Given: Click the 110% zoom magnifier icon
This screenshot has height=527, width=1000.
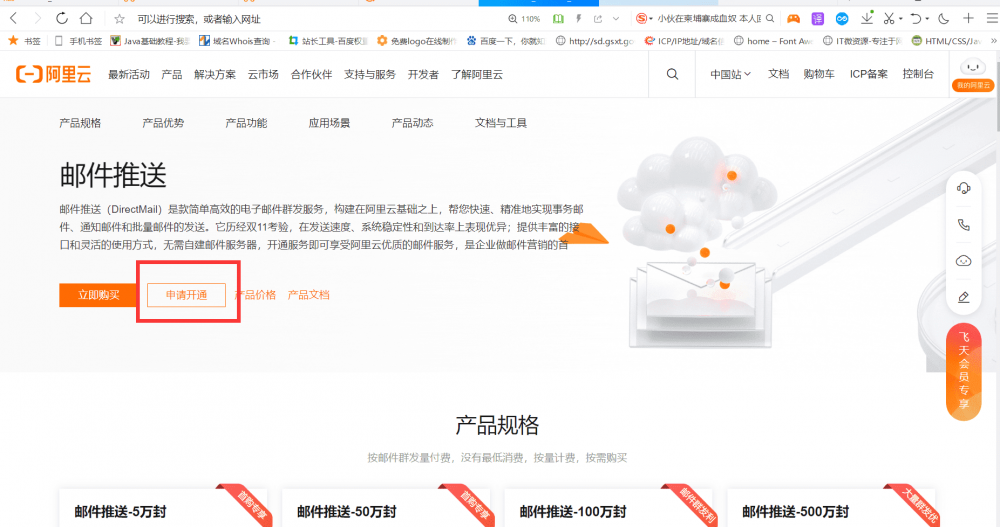Looking at the screenshot, I should pos(513,19).
